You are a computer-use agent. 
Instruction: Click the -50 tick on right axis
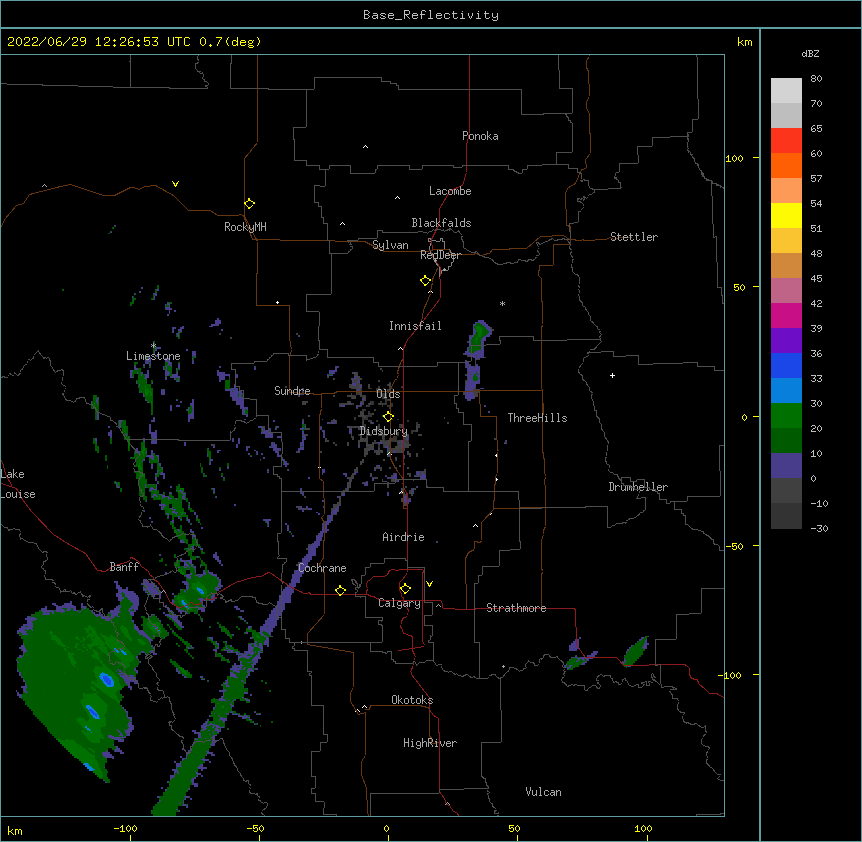(734, 546)
